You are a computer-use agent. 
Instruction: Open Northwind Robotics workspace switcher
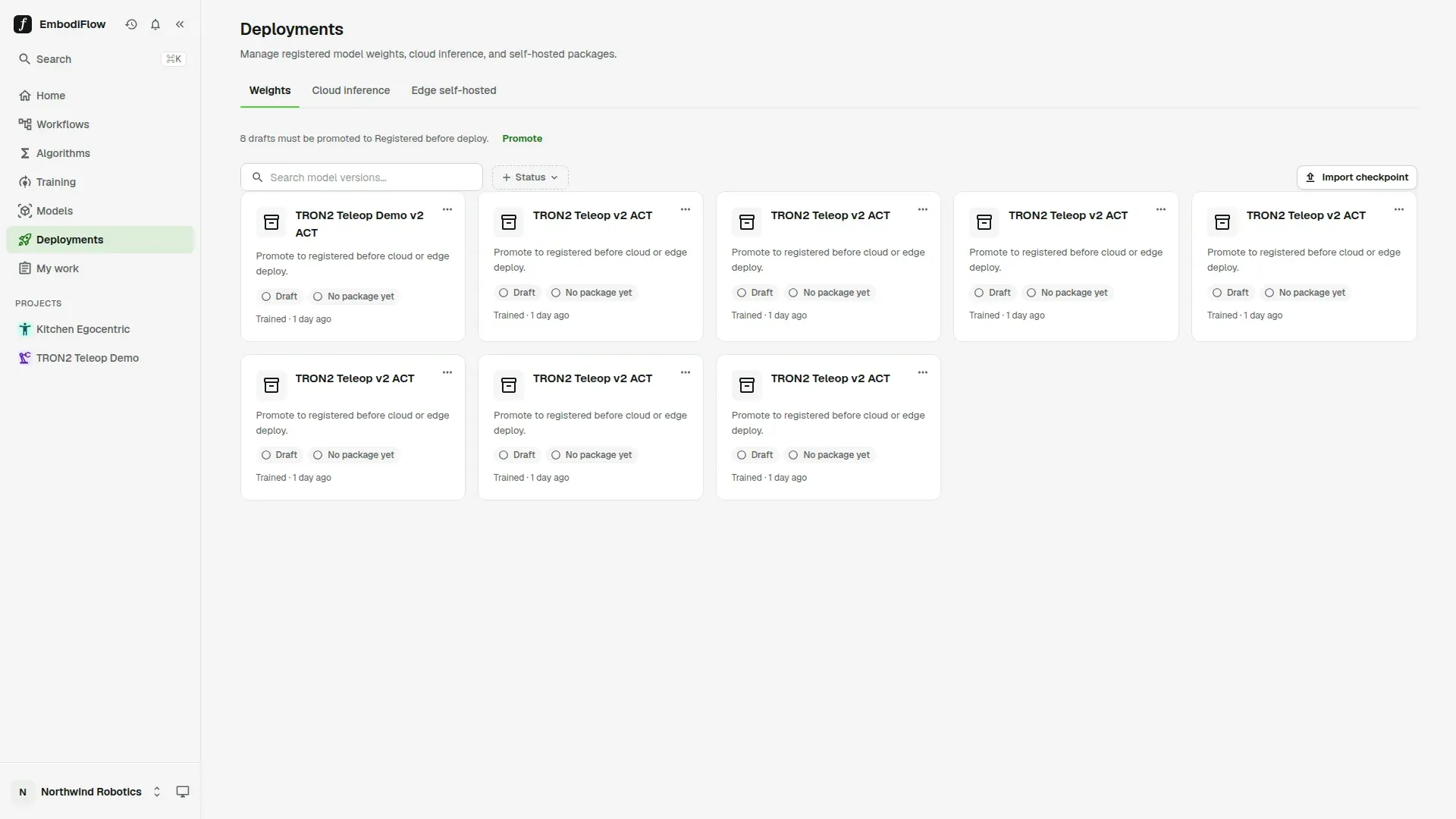pos(89,792)
